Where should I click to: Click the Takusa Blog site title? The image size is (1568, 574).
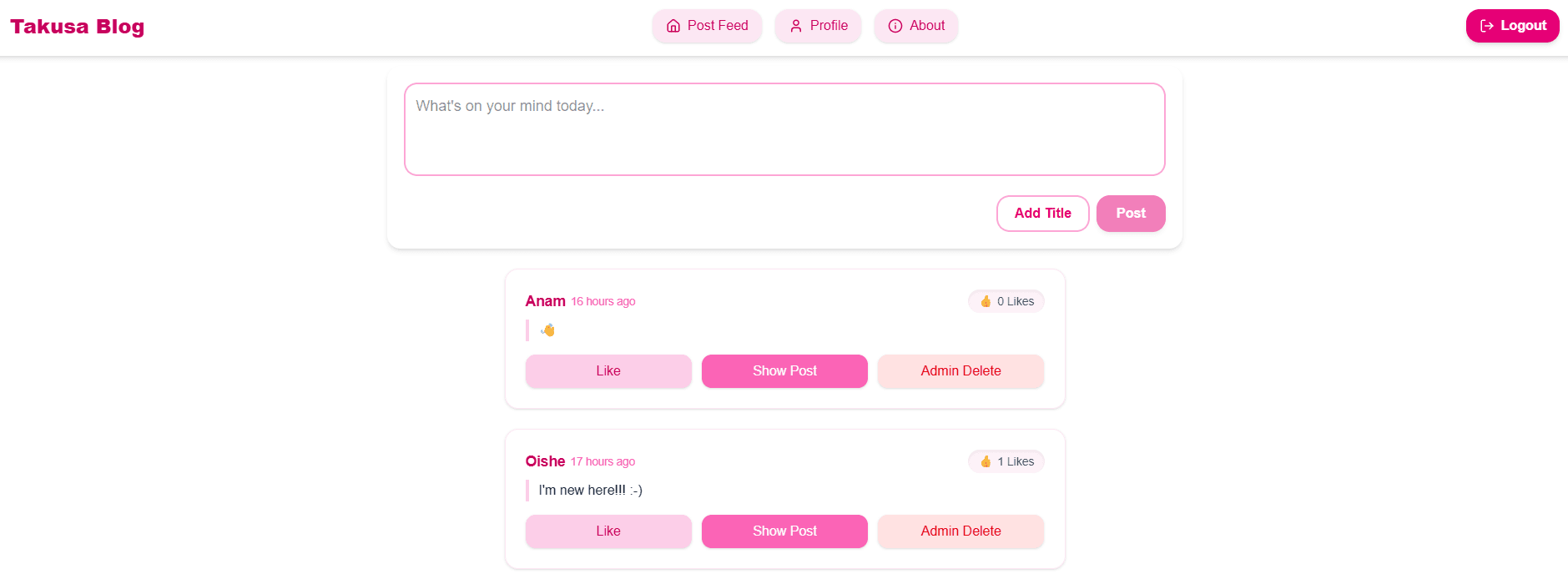tap(78, 27)
